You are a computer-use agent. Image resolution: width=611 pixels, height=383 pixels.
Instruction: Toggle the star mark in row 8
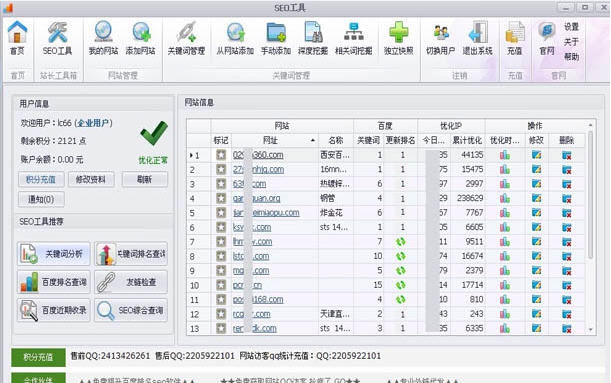[x=221, y=256]
